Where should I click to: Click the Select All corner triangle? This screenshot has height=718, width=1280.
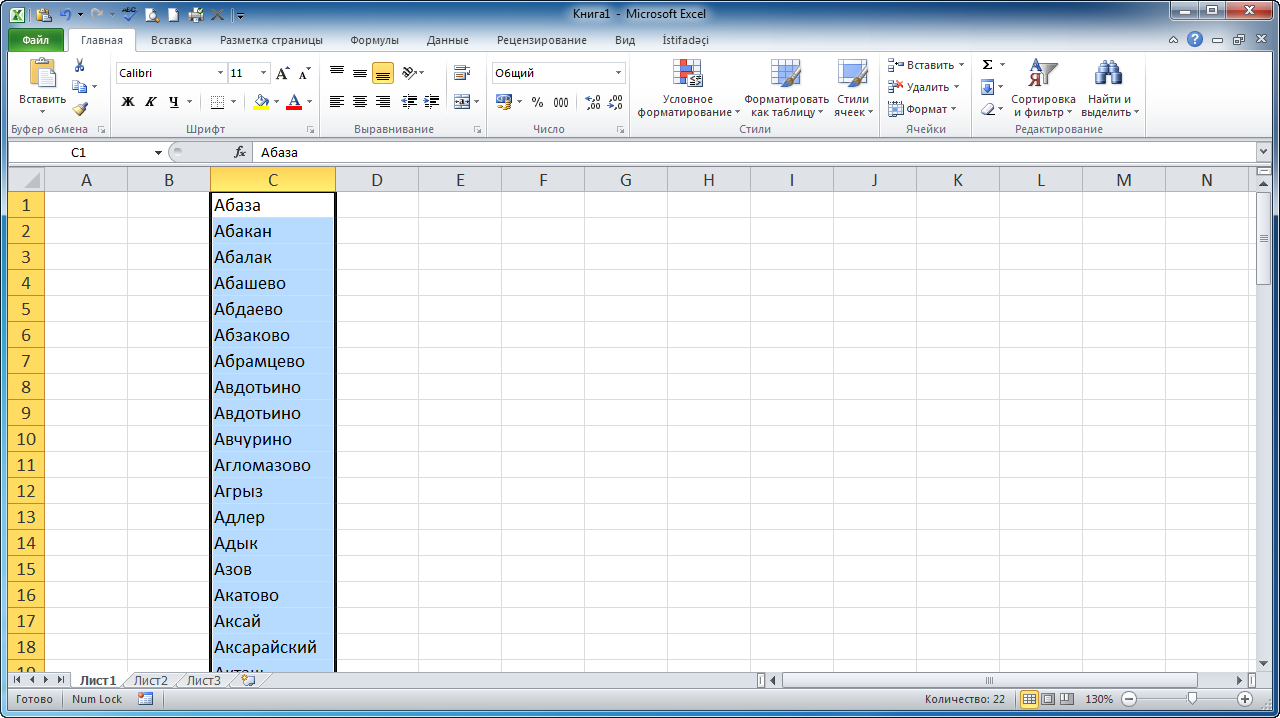point(27,180)
